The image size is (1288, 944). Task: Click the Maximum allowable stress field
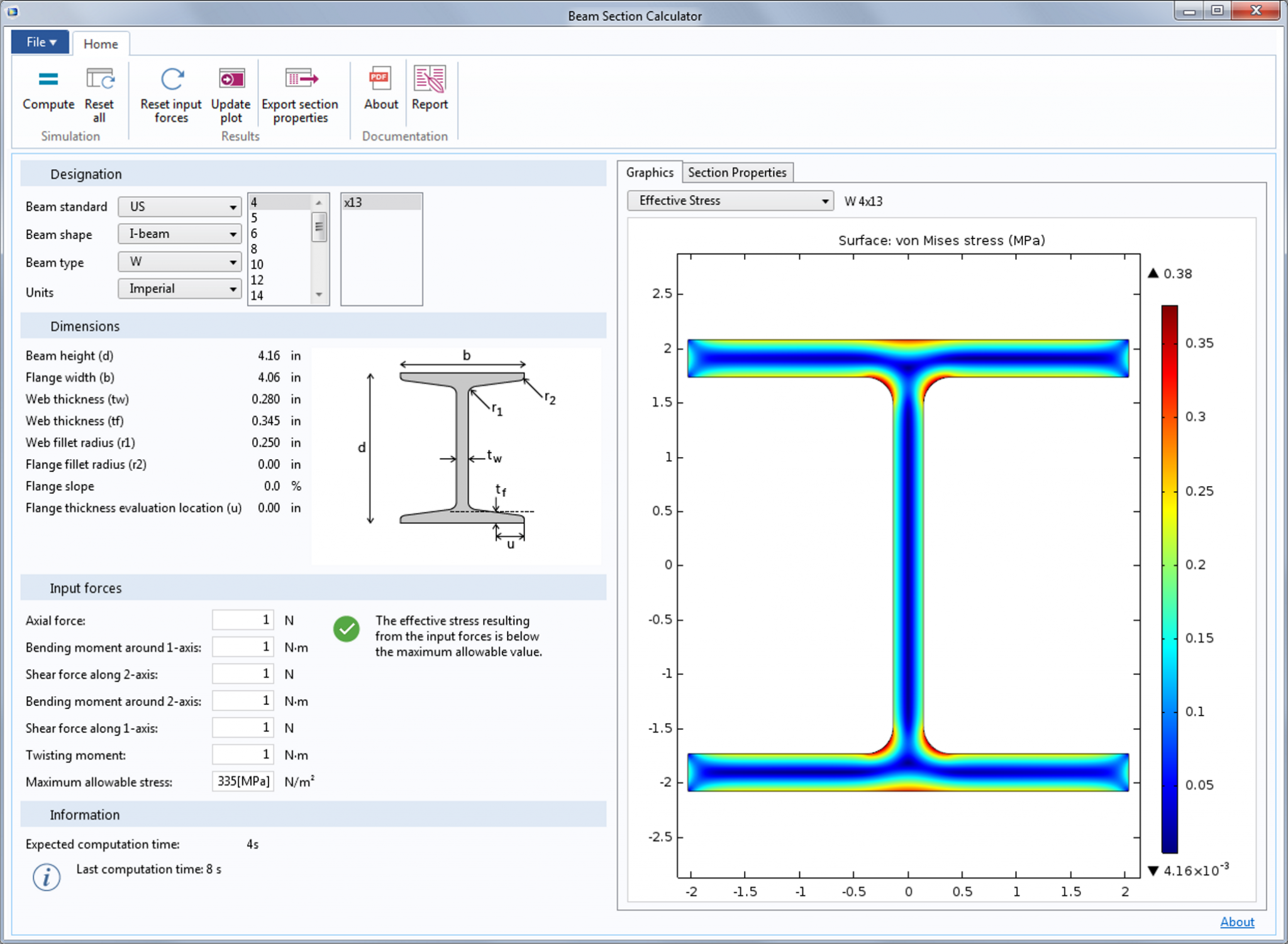coord(243,781)
